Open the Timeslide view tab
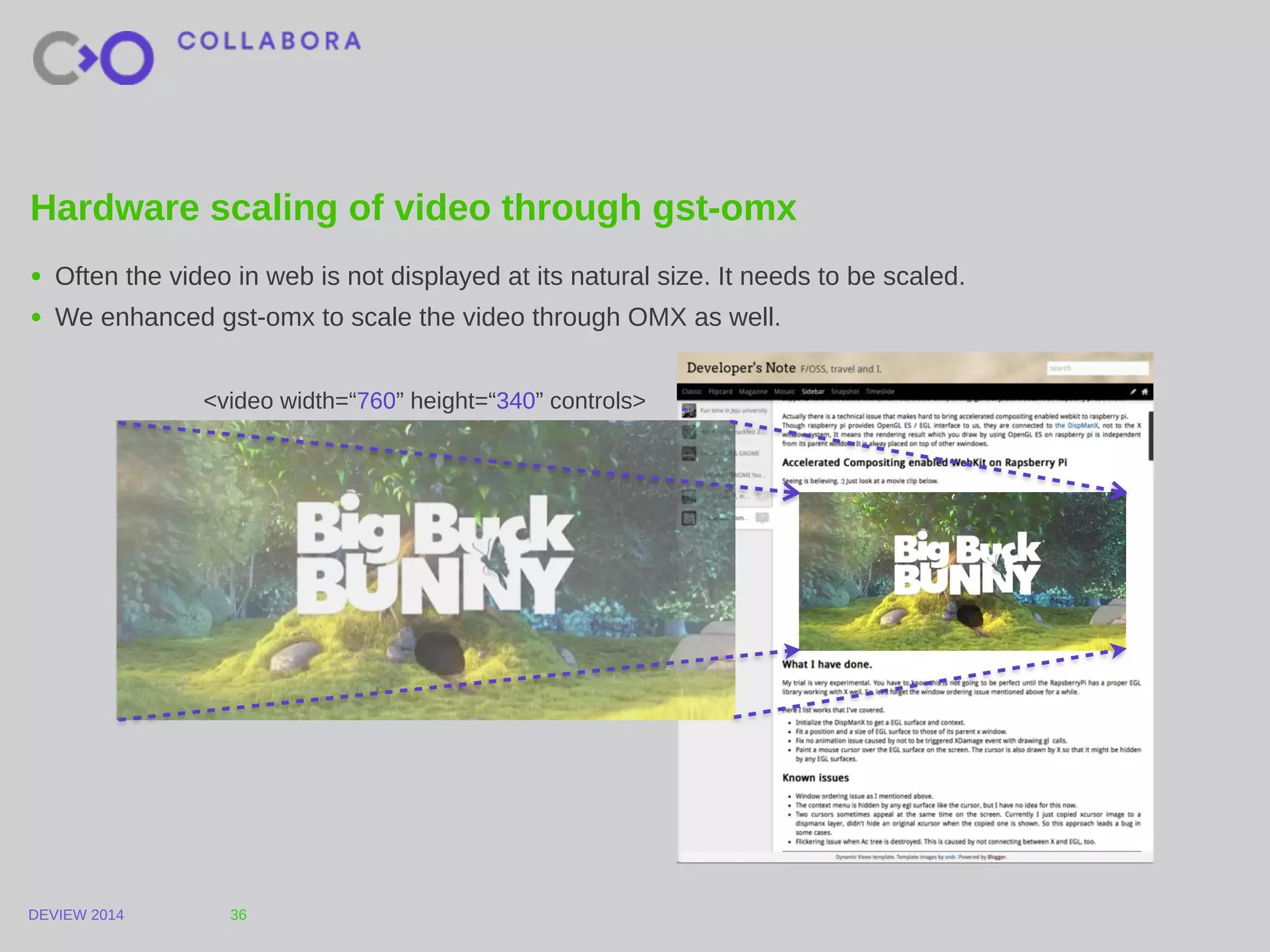Image resolution: width=1270 pixels, height=952 pixels. point(880,392)
